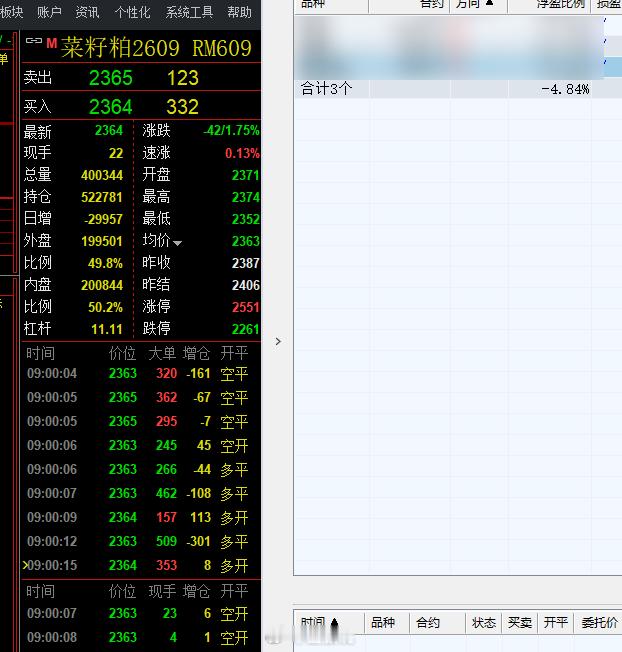
Task: Open the 板块 menu
Action: click(12, 12)
